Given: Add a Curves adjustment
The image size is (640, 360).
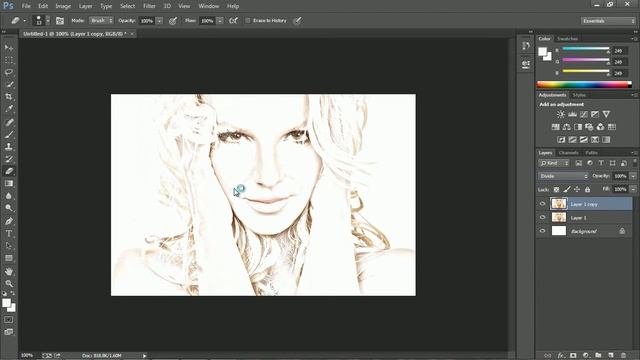Looking at the screenshot, I should pyautogui.click(x=584, y=114).
